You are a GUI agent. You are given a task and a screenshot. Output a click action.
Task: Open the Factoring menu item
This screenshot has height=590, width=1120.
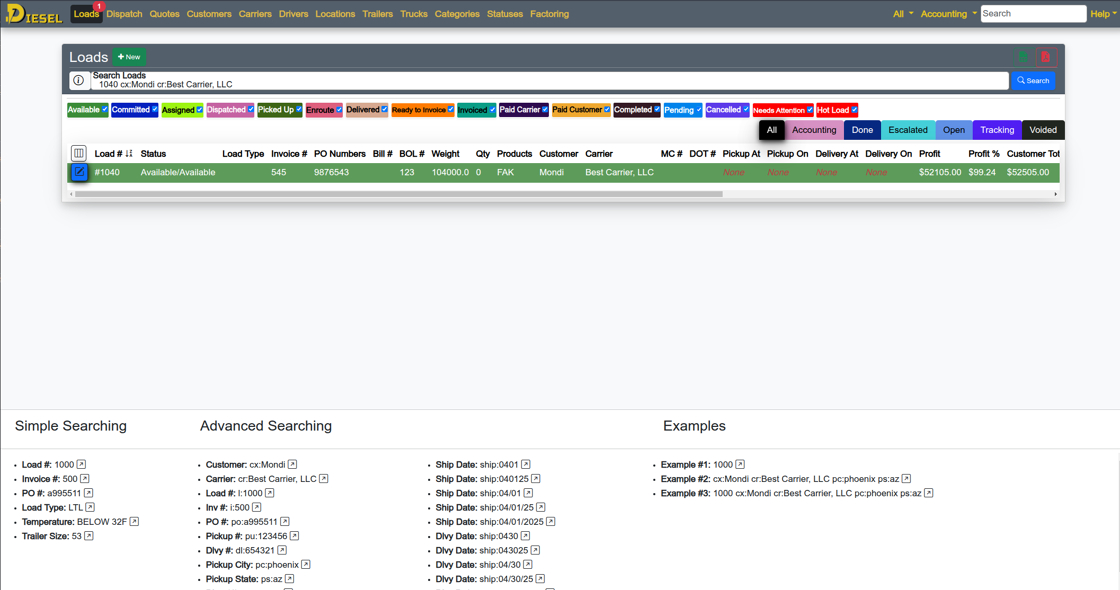coord(549,14)
